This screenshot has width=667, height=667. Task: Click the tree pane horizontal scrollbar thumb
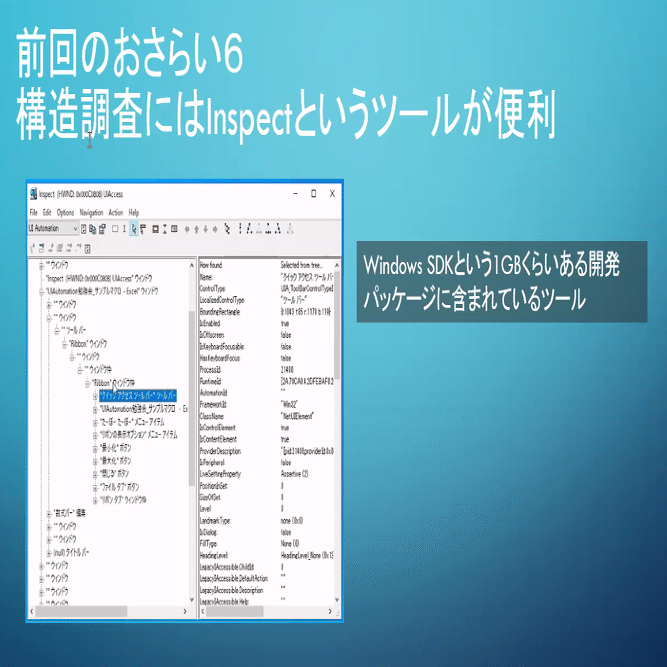pos(81,611)
